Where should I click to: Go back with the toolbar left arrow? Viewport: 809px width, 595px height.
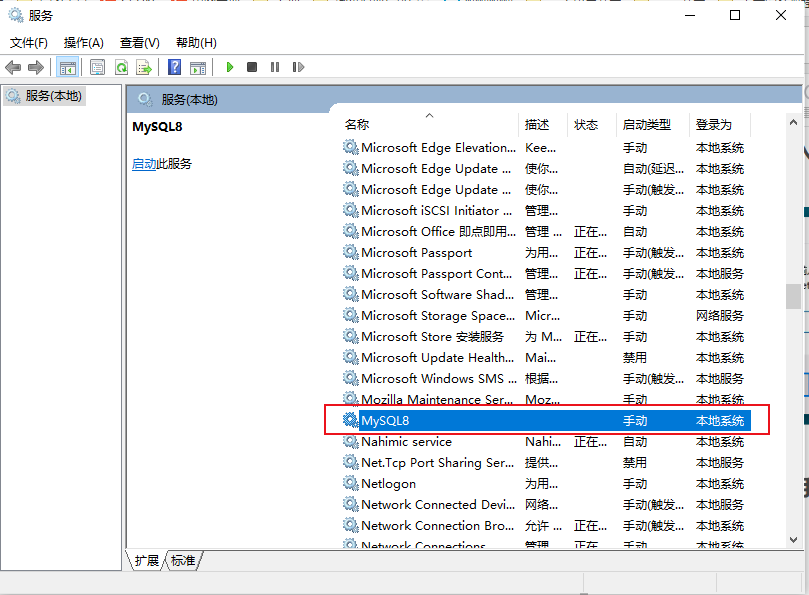(x=13, y=67)
